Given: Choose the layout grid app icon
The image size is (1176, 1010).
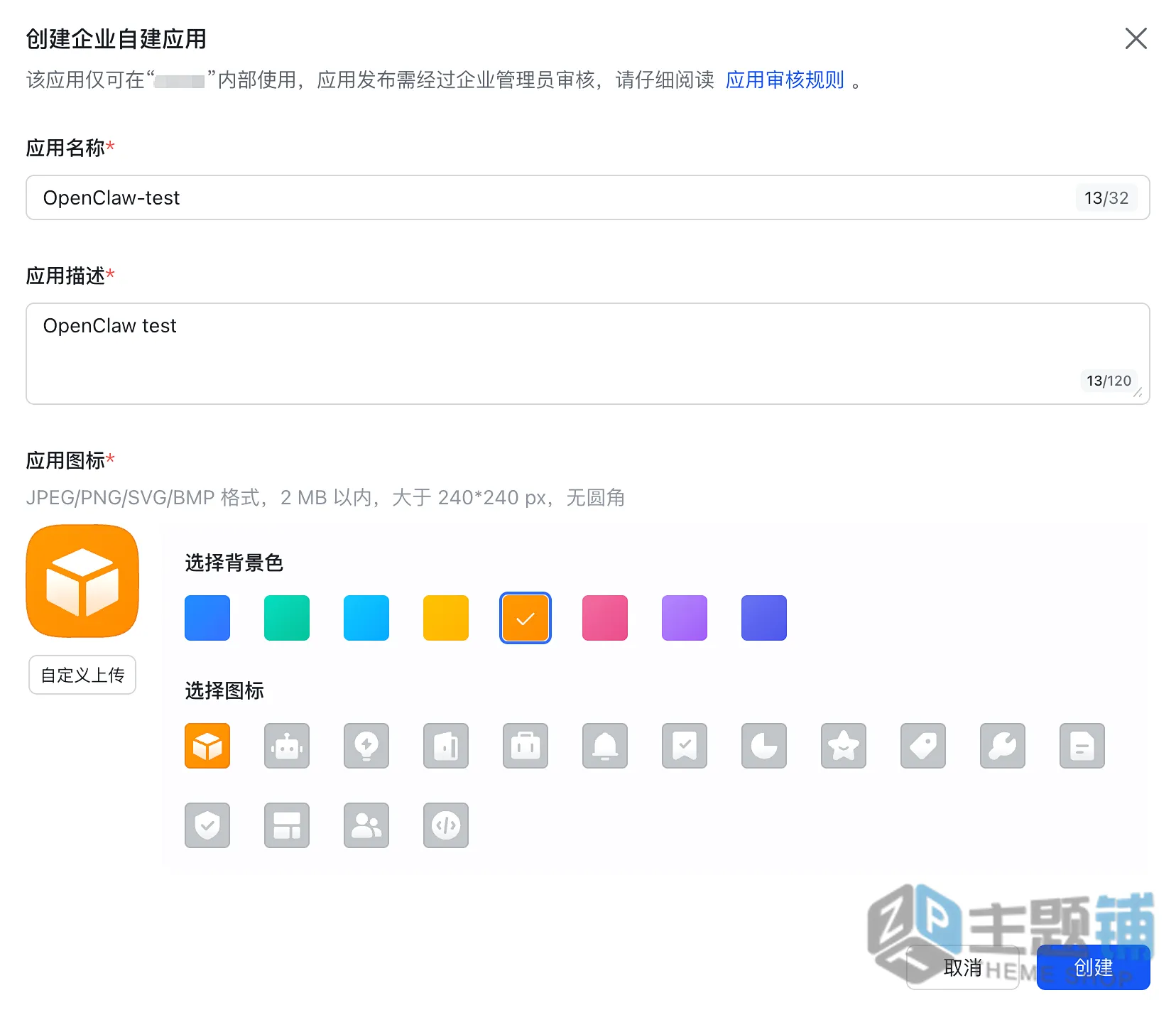Looking at the screenshot, I should [x=287, y=825].
